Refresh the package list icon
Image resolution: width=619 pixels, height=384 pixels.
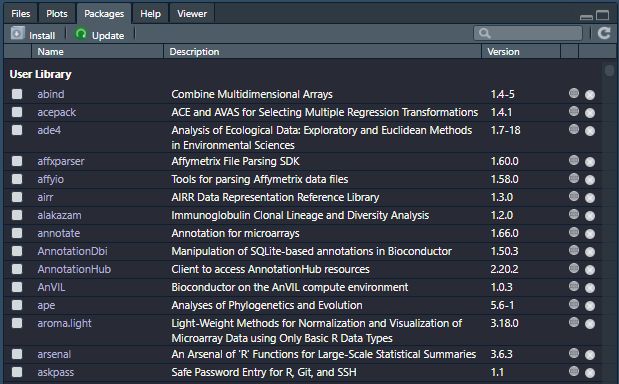(x=604, y=34)
